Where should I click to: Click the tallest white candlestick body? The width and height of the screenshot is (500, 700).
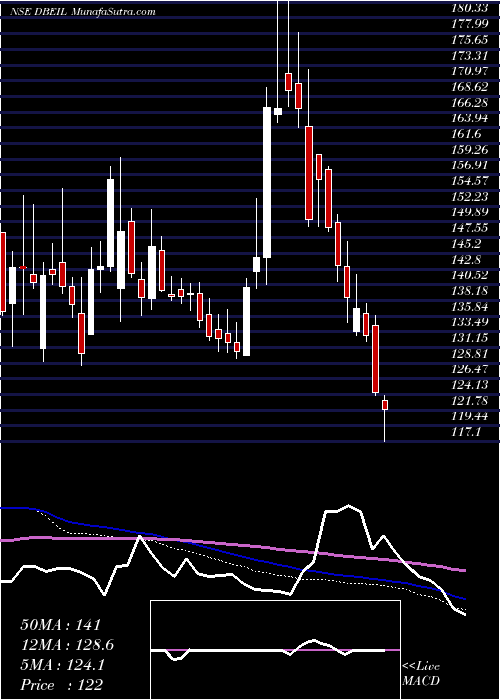coord(267,182)
